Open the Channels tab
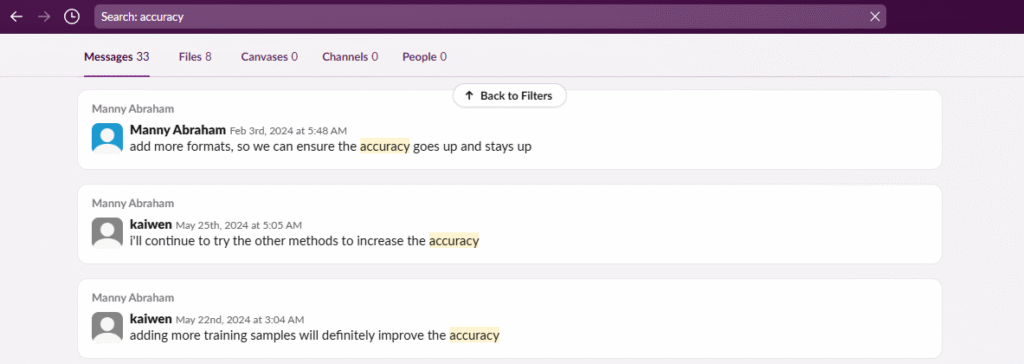 (x=350, y=57)
